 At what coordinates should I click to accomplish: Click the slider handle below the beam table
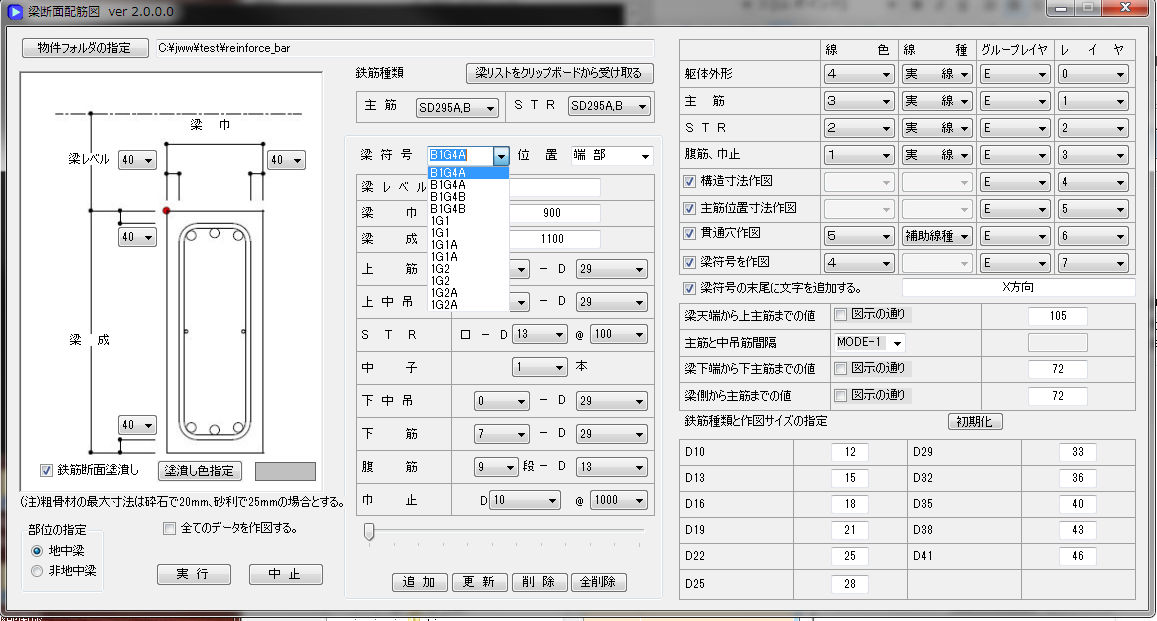369,531
